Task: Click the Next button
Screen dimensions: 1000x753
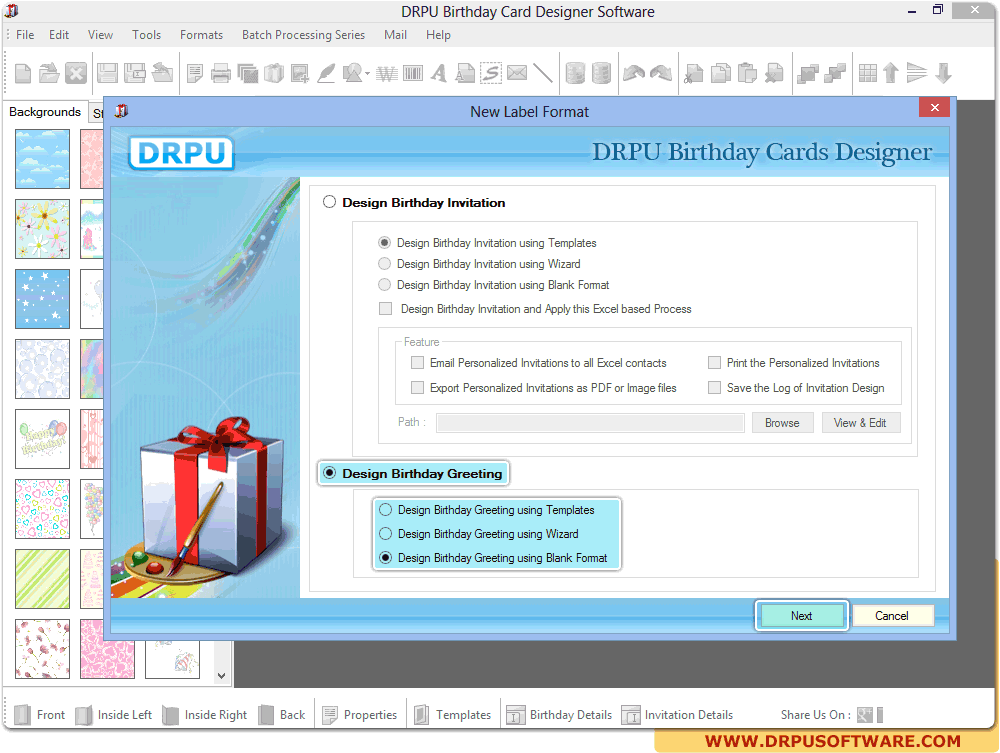Action: pos(801,615)
